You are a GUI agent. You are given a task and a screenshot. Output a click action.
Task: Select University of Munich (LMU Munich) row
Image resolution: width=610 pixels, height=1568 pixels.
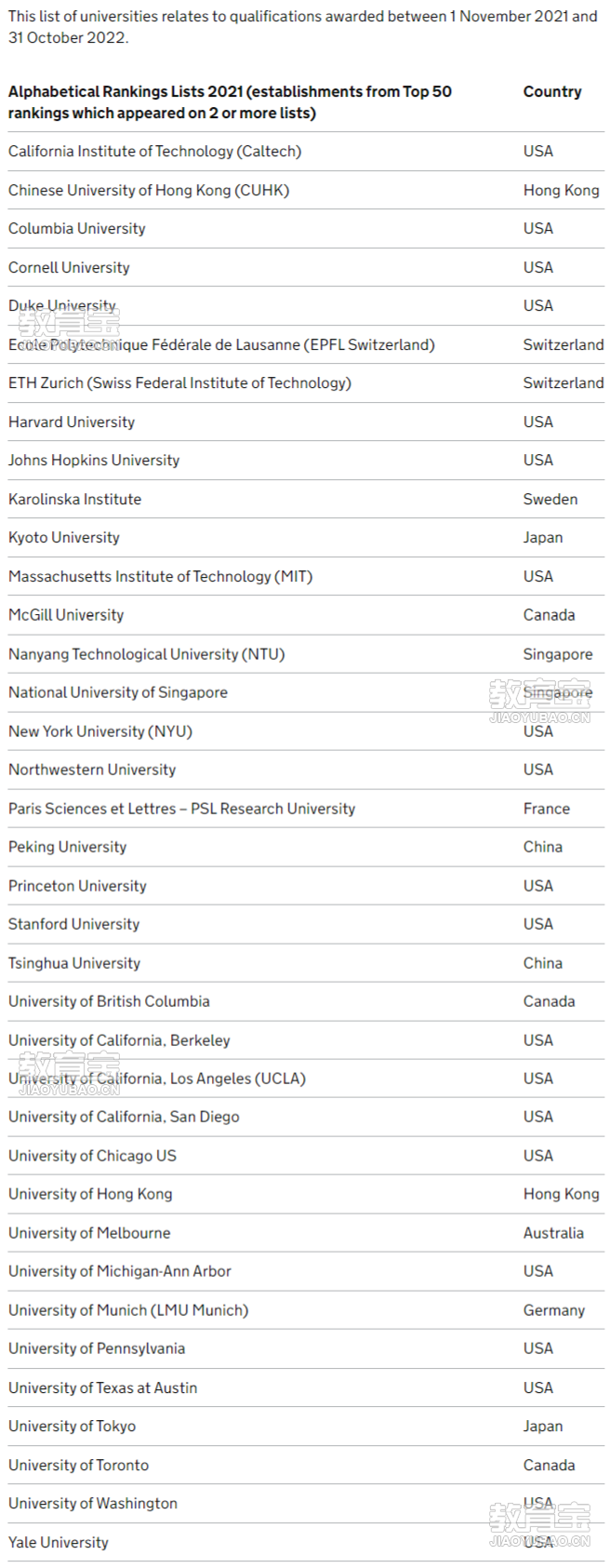coord(306,1310)
